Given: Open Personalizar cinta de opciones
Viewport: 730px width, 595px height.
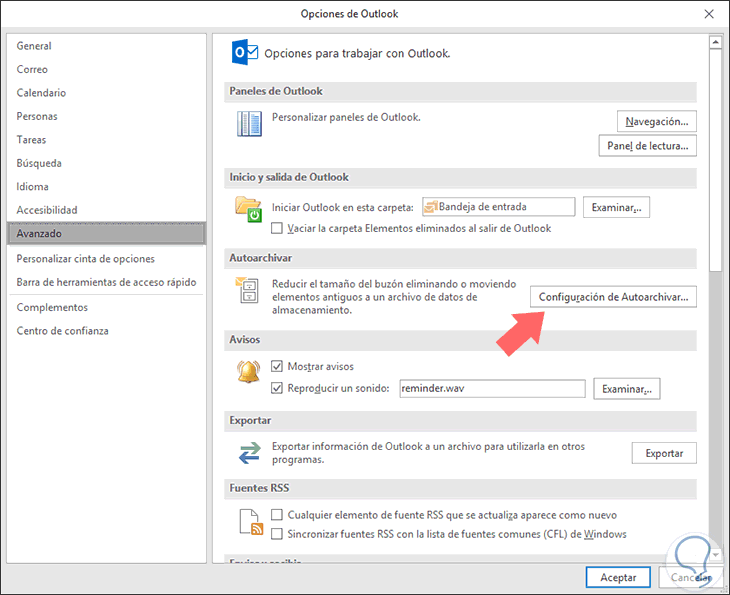Looking at the screenshot, I should tap(107, 259).
